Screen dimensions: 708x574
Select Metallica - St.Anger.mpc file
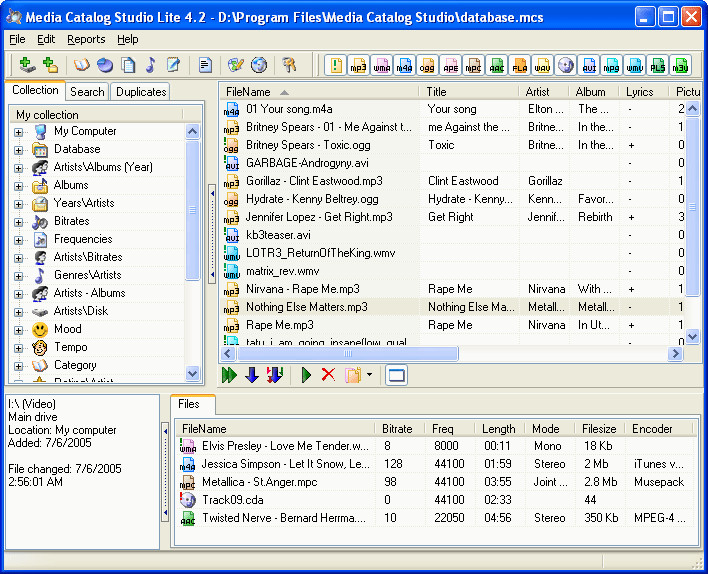434,482
